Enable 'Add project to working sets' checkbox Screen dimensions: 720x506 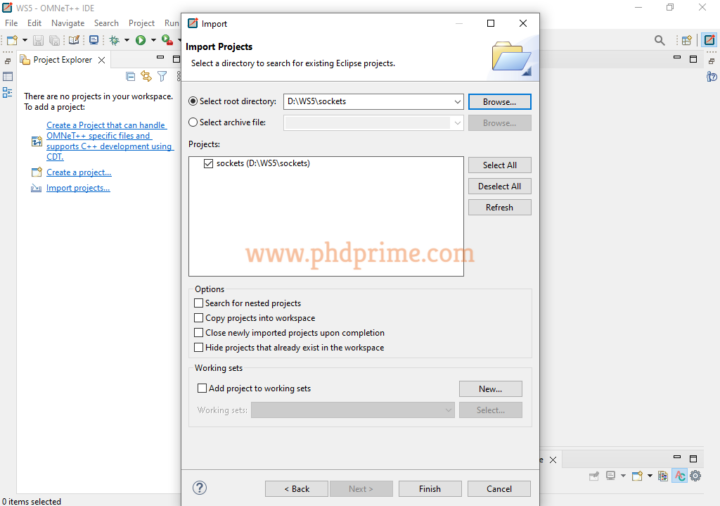[x=202, y=388]
